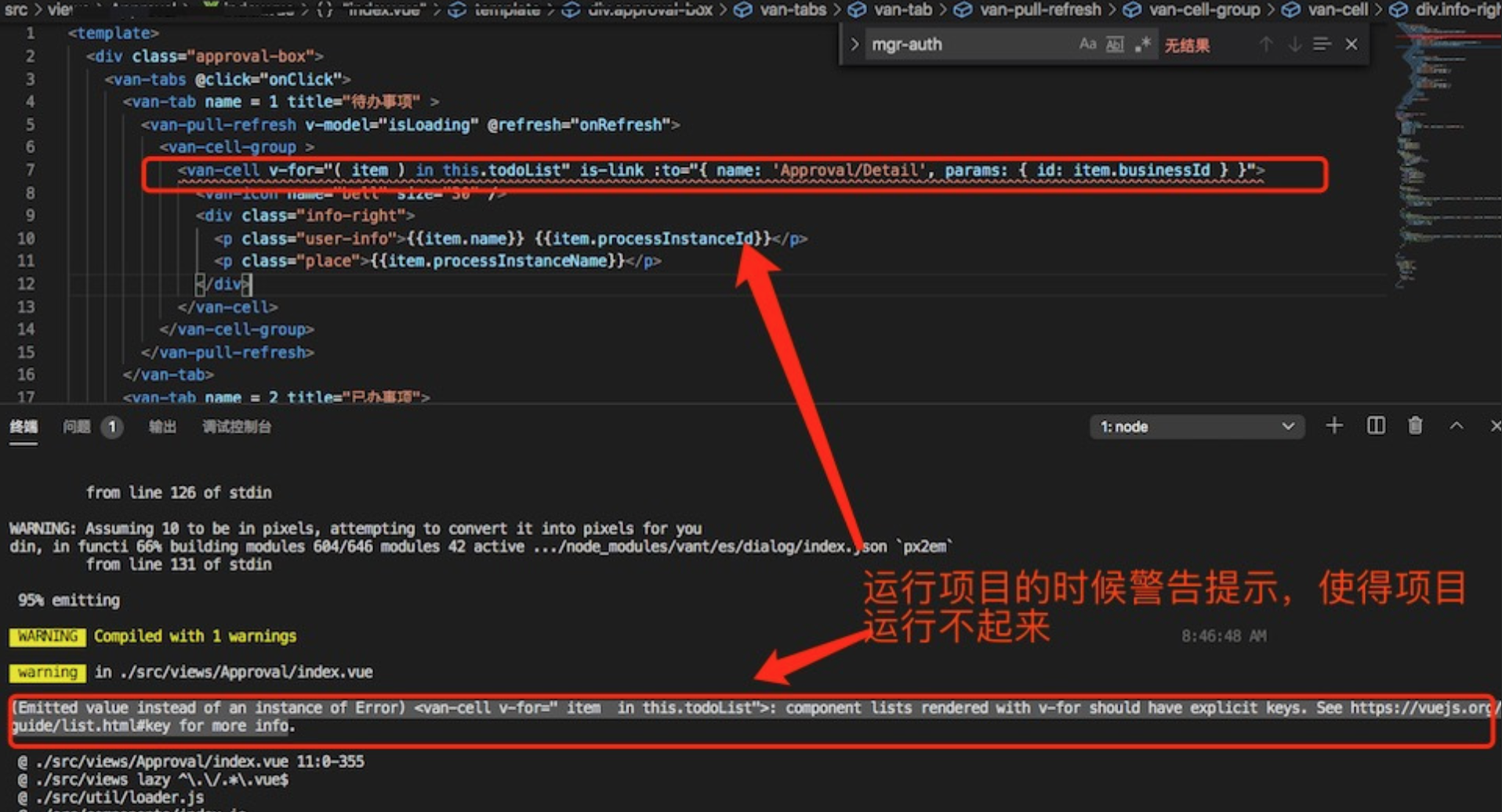Viewport: 1502px width, 812px height.
Task: Close the find widget
Action: click(1351, 45)
